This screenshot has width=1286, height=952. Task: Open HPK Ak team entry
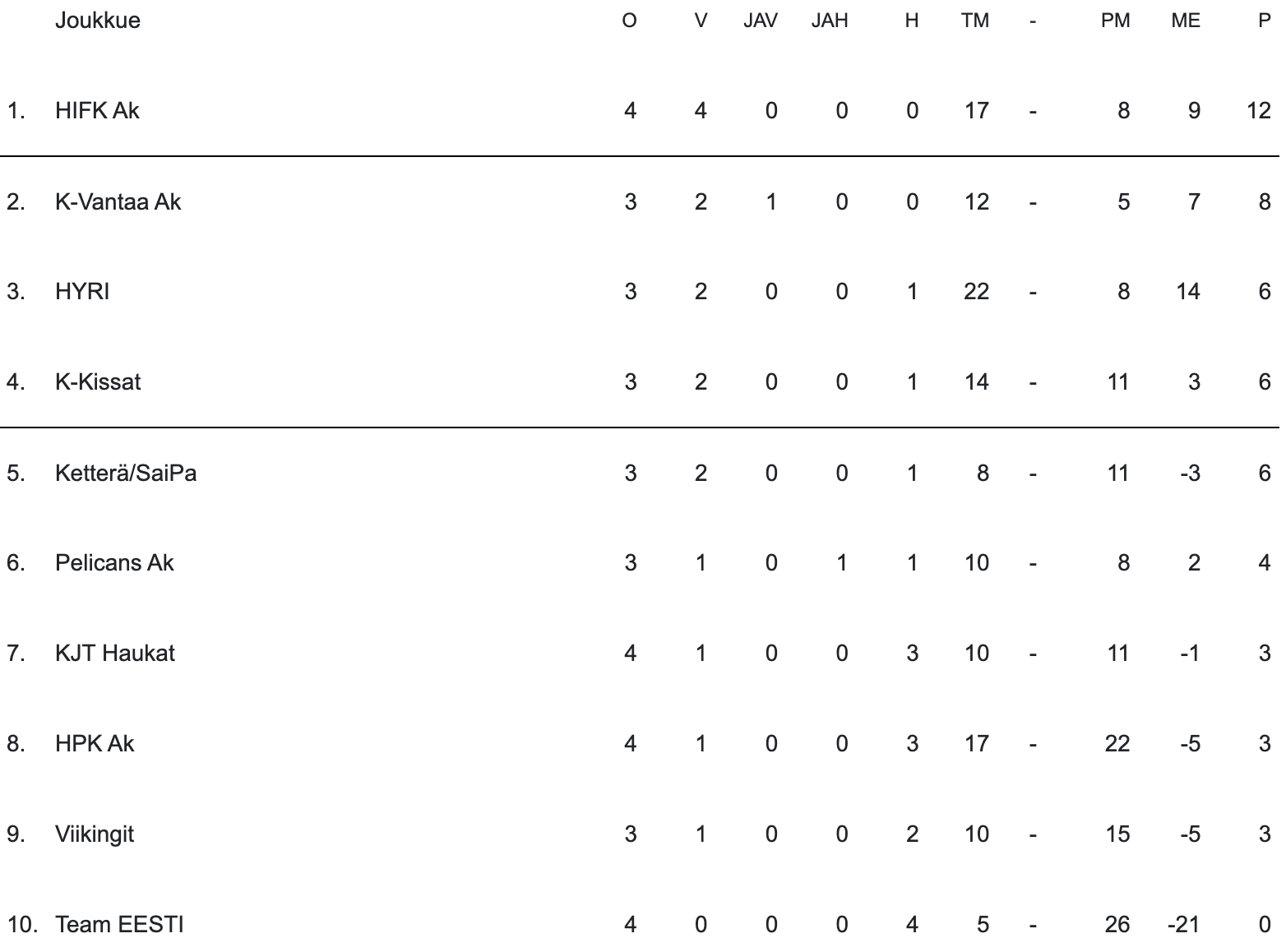(95, 744)
